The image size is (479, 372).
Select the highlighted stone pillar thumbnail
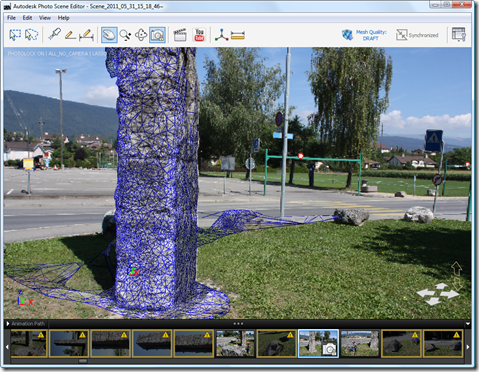point(318,344)
